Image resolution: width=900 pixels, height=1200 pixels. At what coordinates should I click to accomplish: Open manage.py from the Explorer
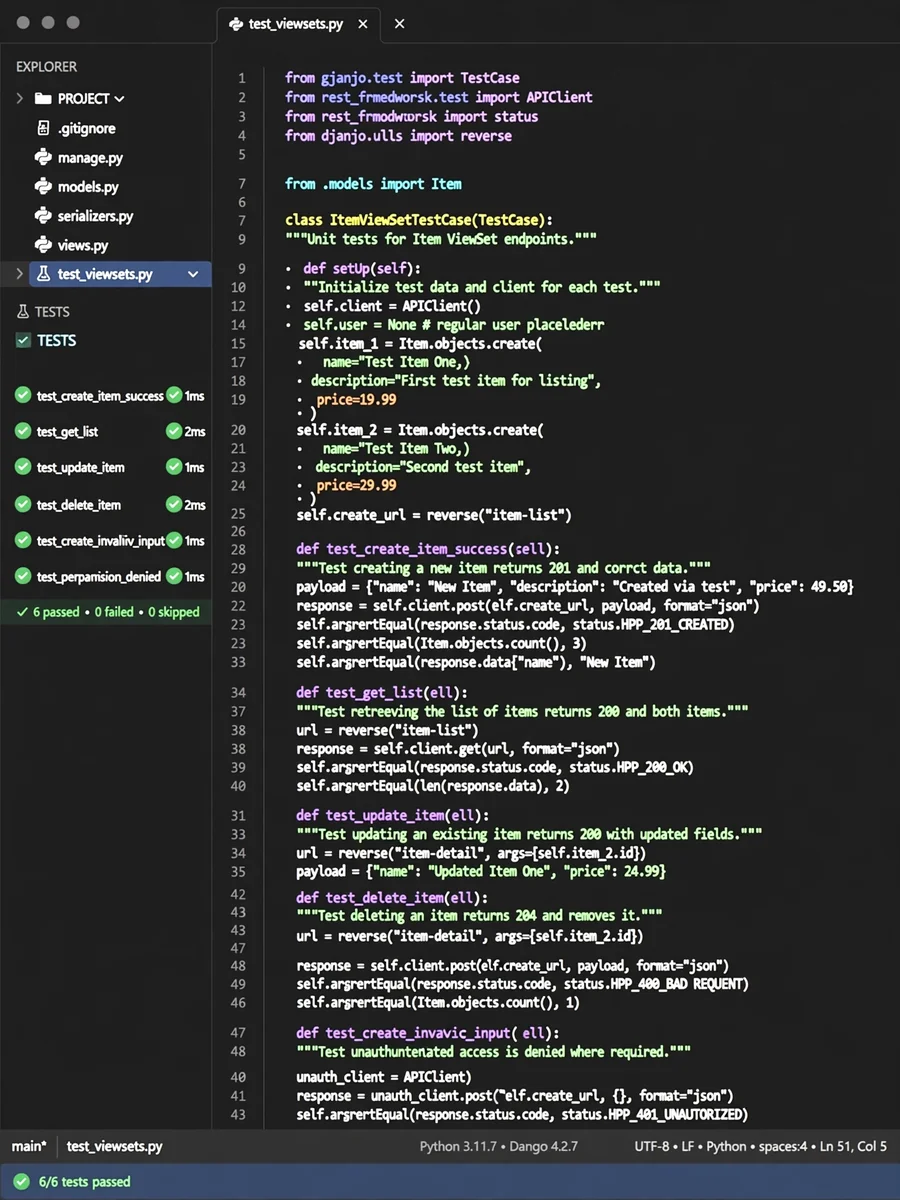(90, 157)
